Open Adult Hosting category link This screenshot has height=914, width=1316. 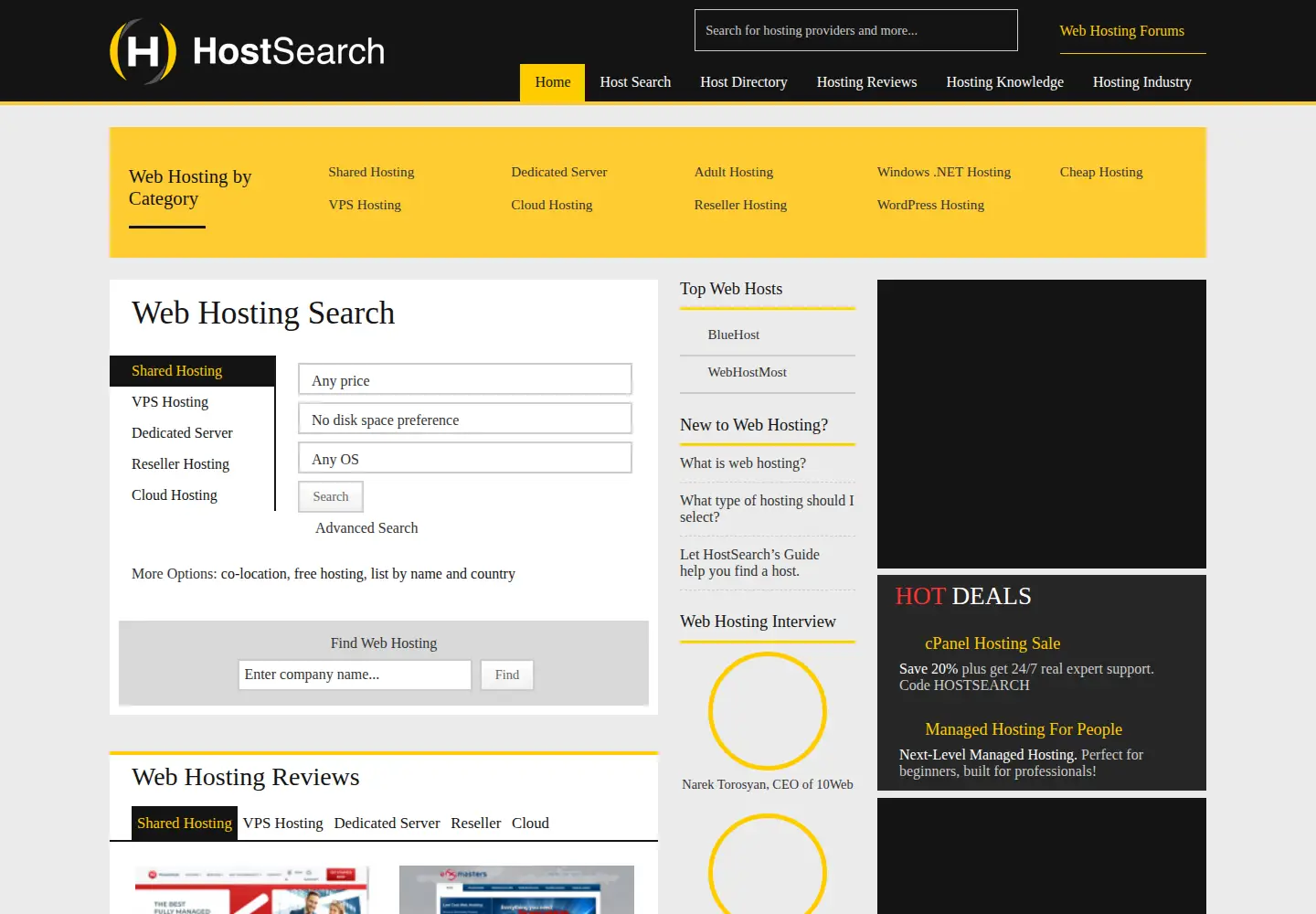click(734, 172)
